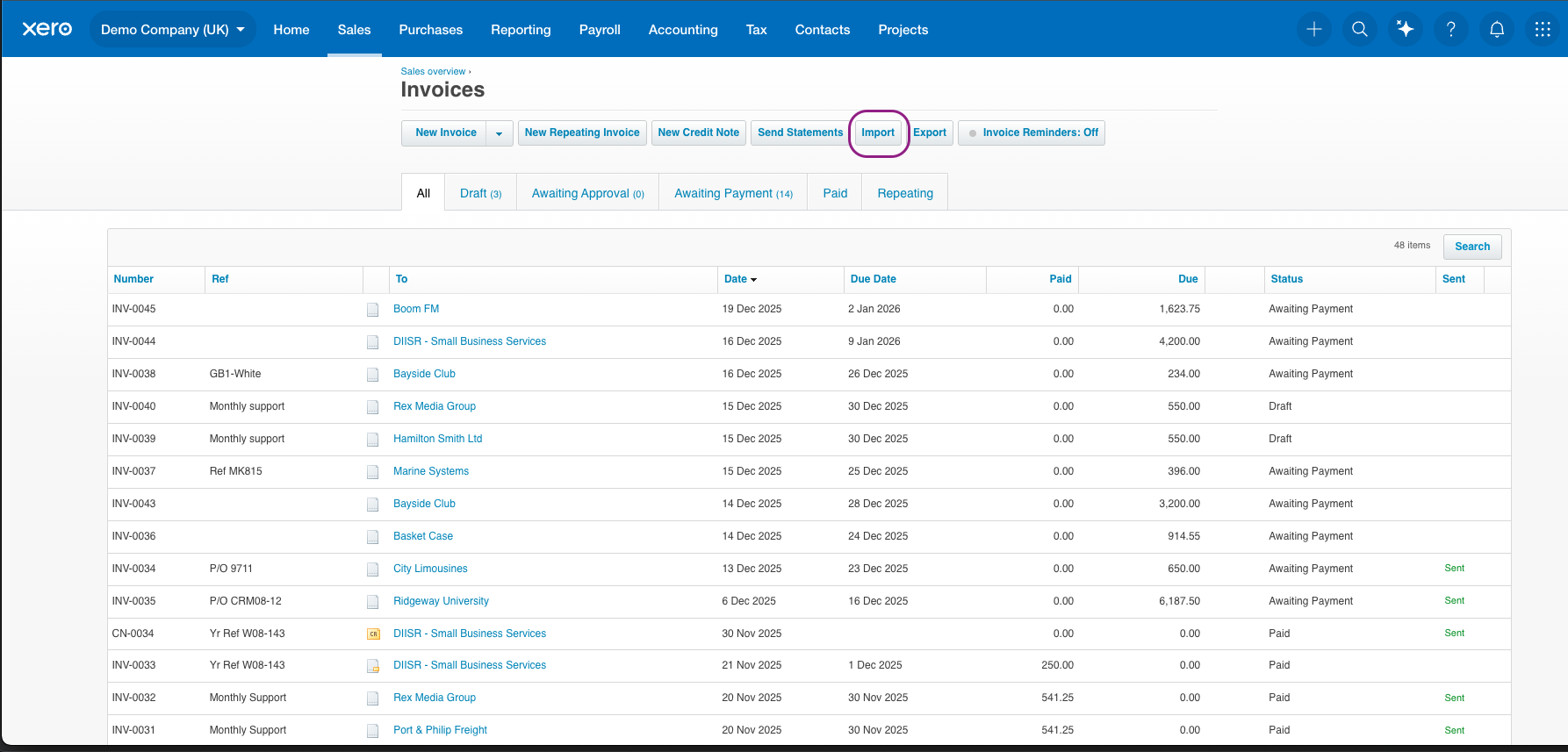Click the Import button

click(x=878, y=132)
